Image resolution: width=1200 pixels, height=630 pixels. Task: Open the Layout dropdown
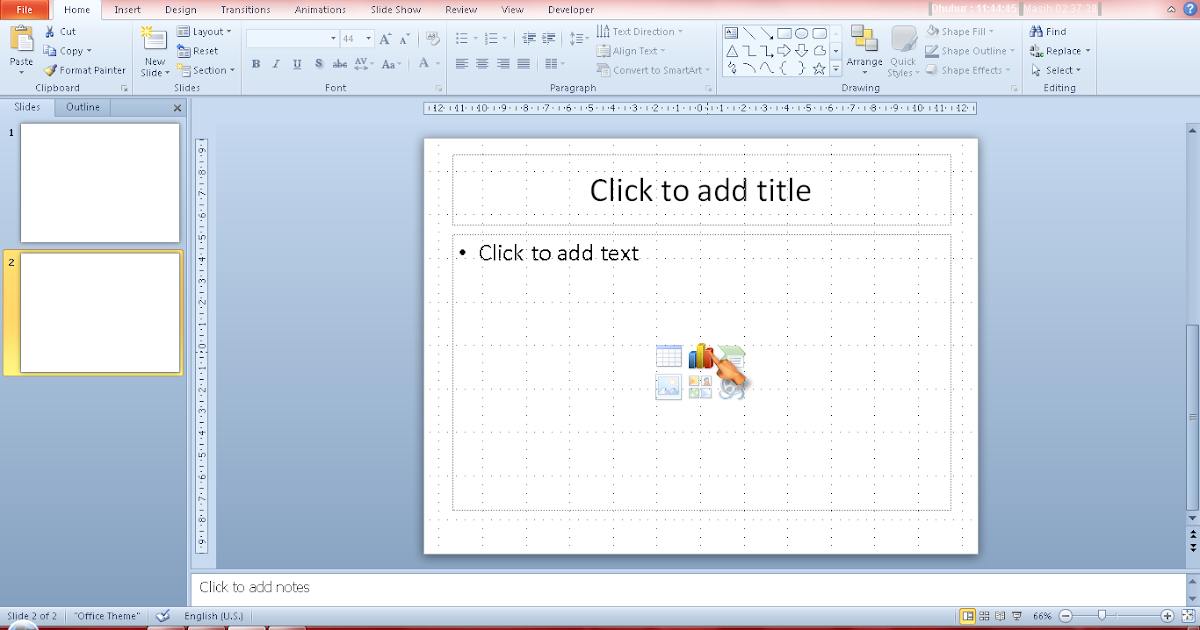(x=205, y=31)
